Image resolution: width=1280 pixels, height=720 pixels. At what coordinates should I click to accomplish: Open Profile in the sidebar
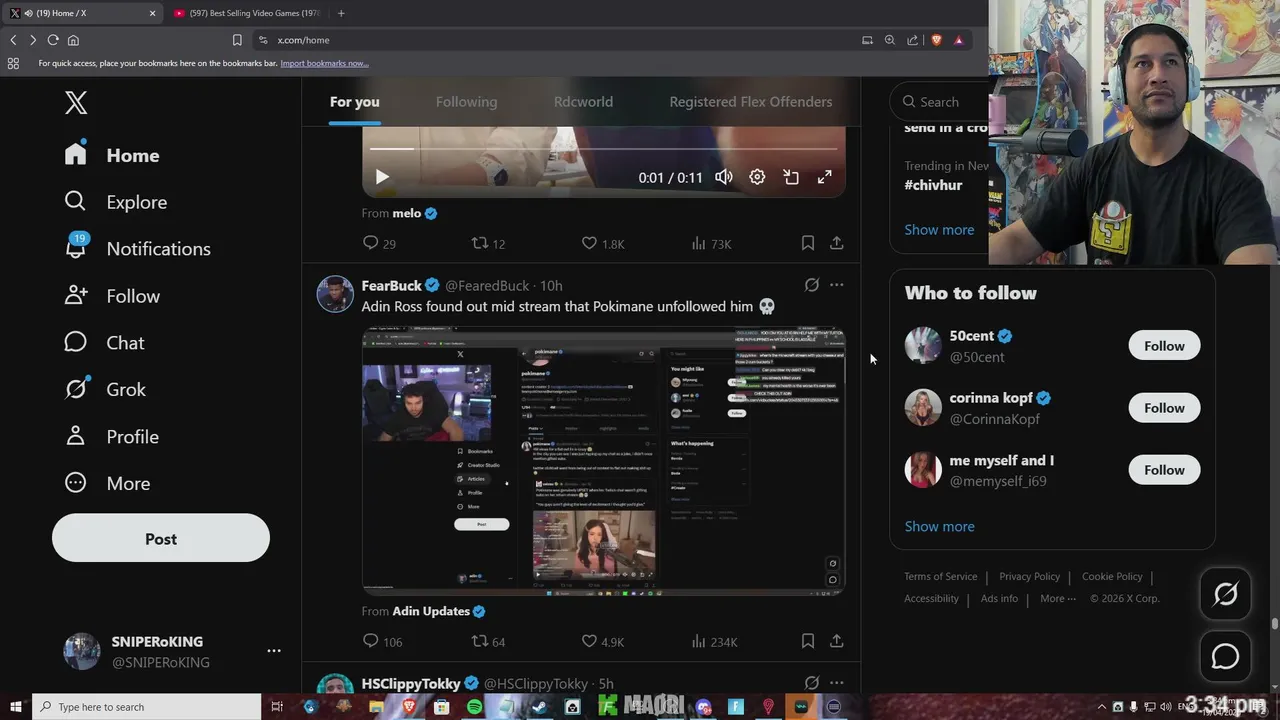112,437
